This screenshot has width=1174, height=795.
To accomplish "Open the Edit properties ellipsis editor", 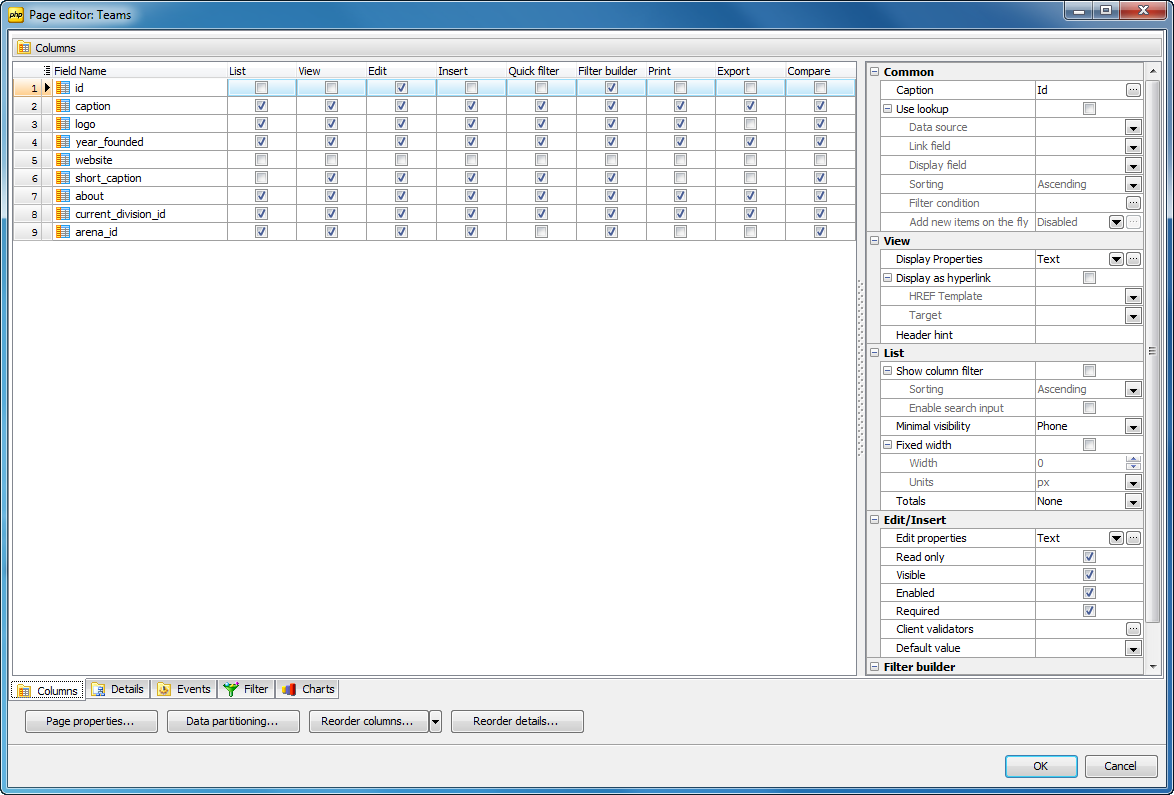I will coord(1133,538).
